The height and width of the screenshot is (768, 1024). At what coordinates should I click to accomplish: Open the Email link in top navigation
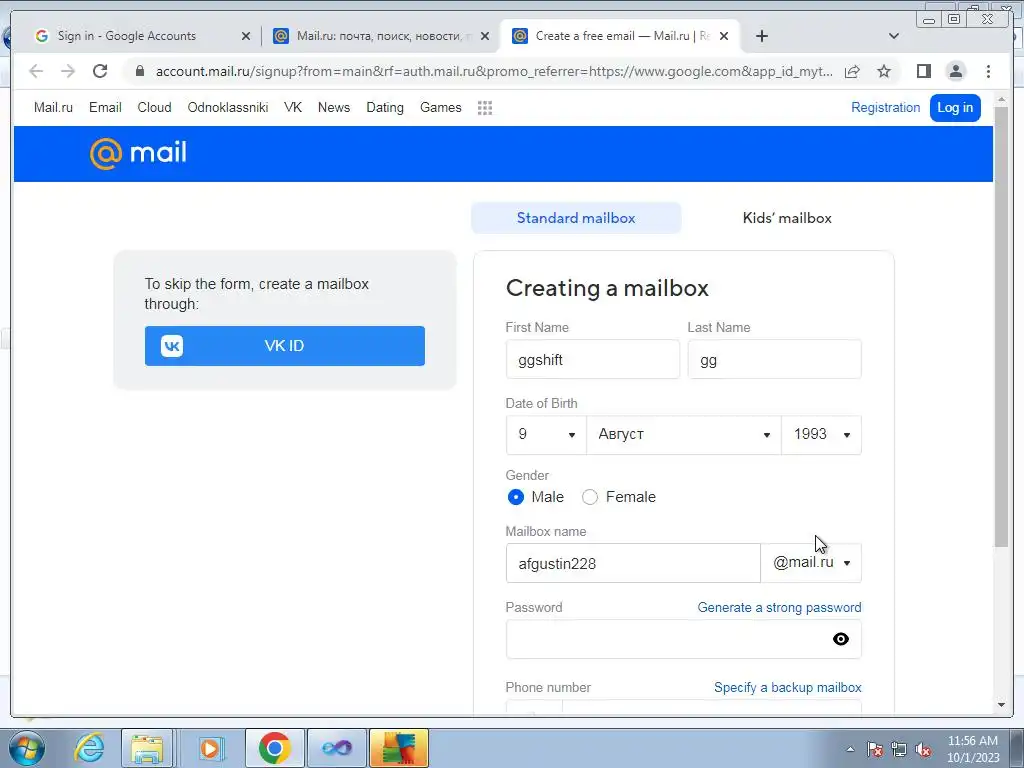pos(105,108)
